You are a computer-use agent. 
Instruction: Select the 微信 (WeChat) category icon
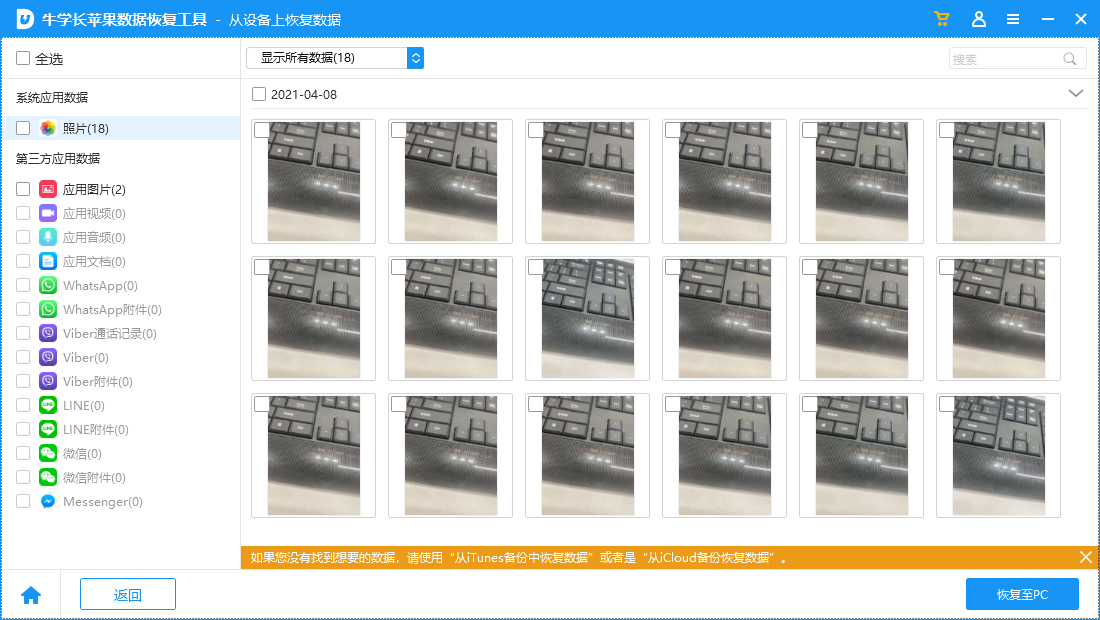click(46, 453)
